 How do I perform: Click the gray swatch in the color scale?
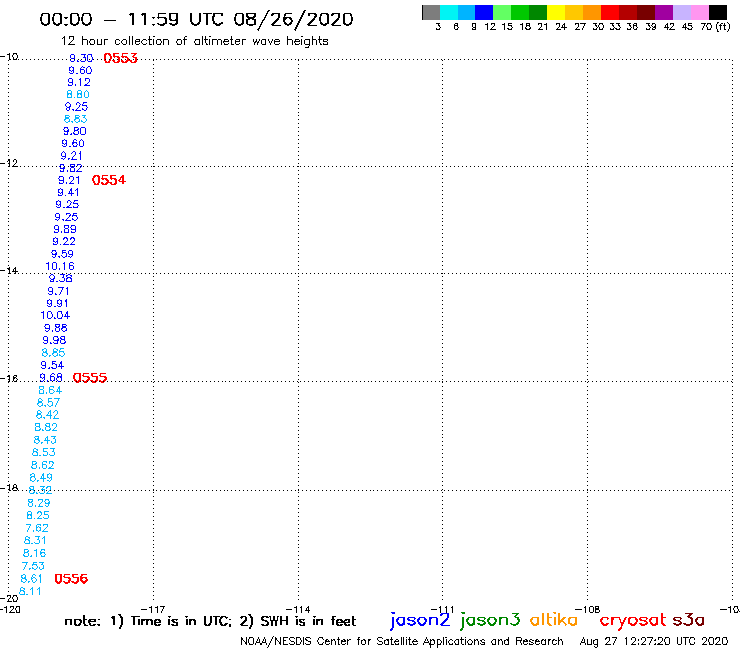[x=431, y=12]
